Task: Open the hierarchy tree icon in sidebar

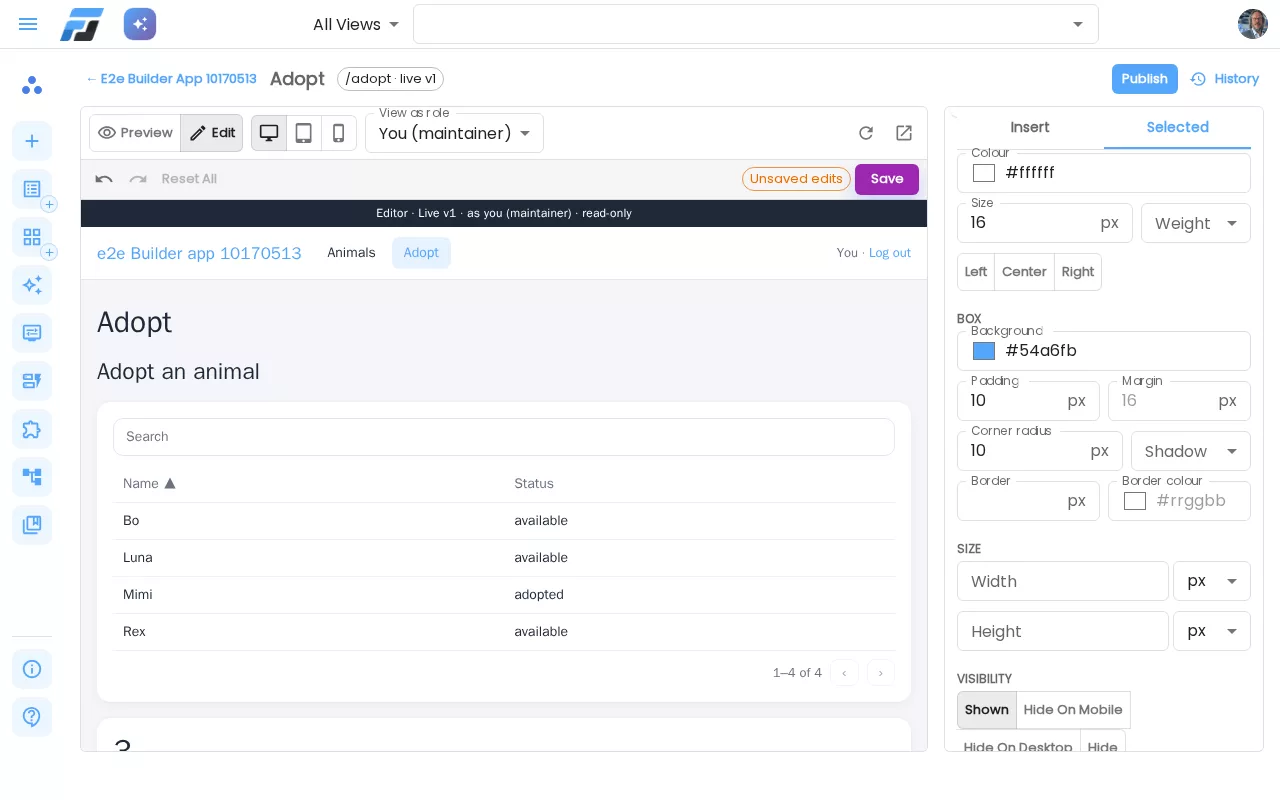Action: pos(32,477)
